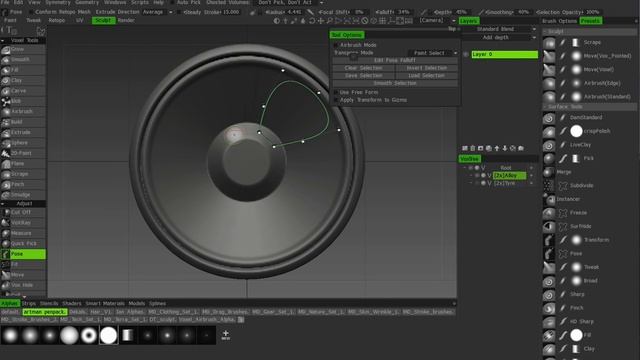
Task: Select the Quick Pick tool
Action: tap(23, 244)
